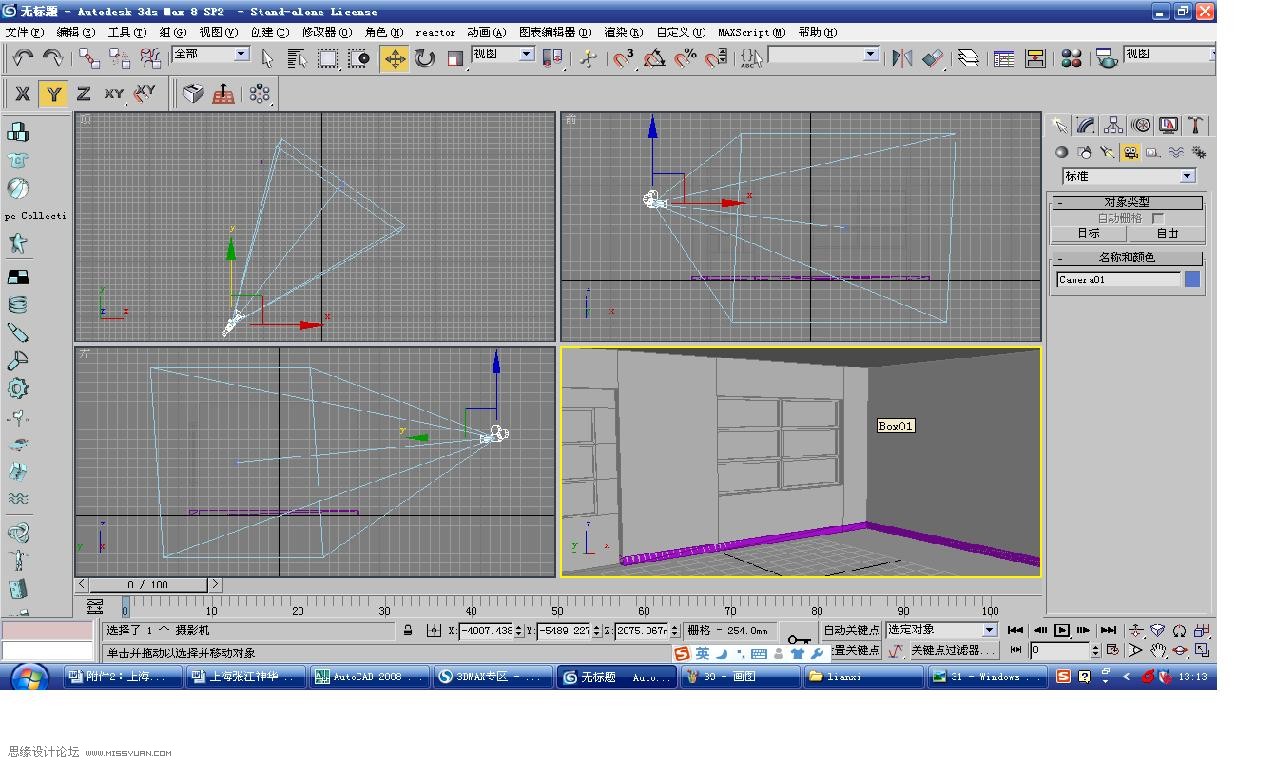
Task: Click the Camera01 name field
Action: pyautogui.click(x=1118, y=280)
